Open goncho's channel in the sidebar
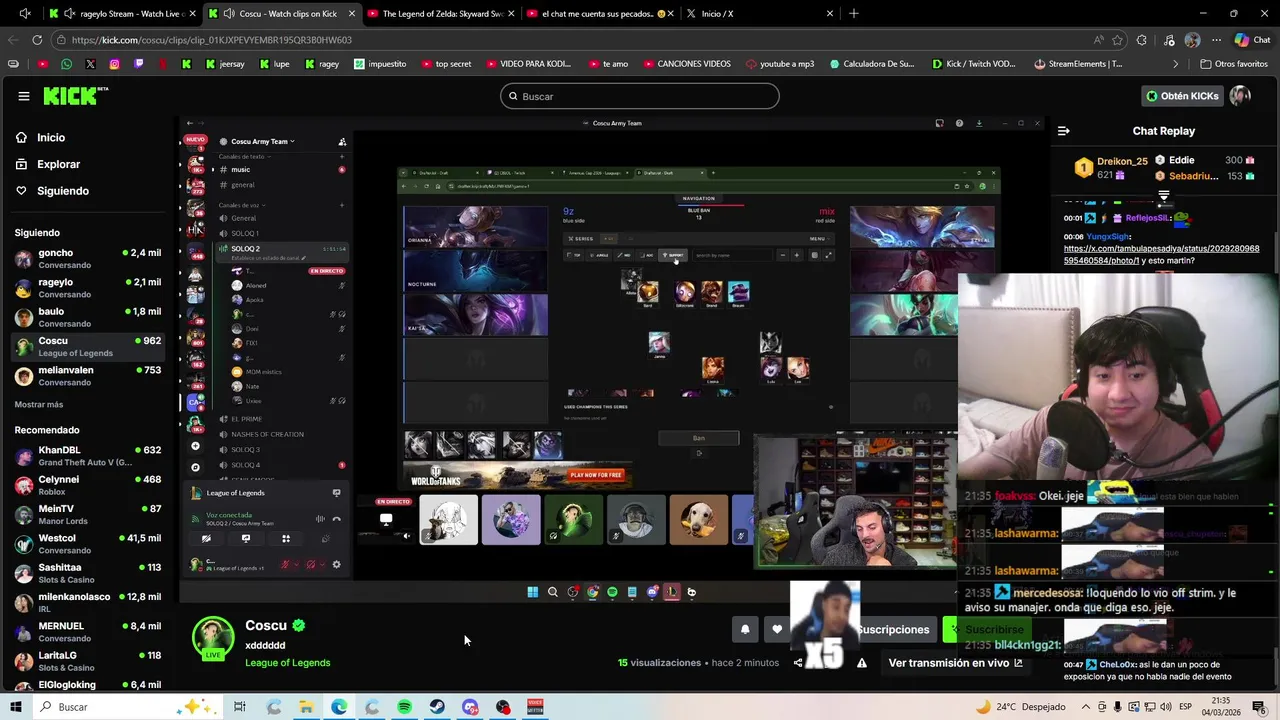 click(87, 258)
